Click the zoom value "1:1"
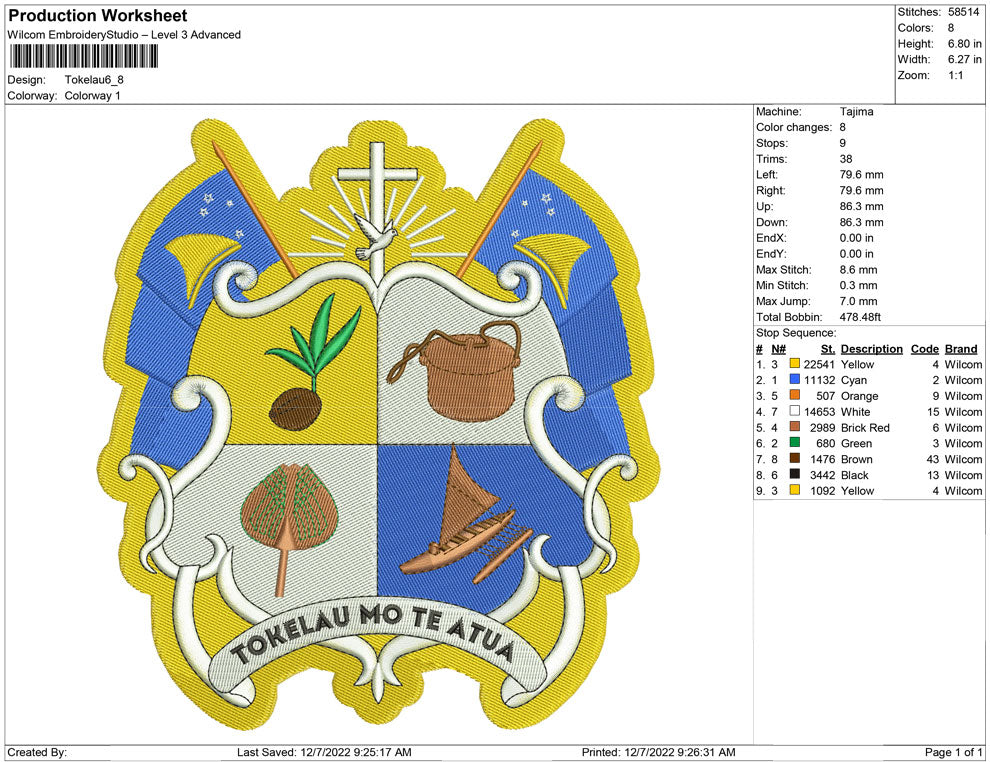 pos(955,75)
